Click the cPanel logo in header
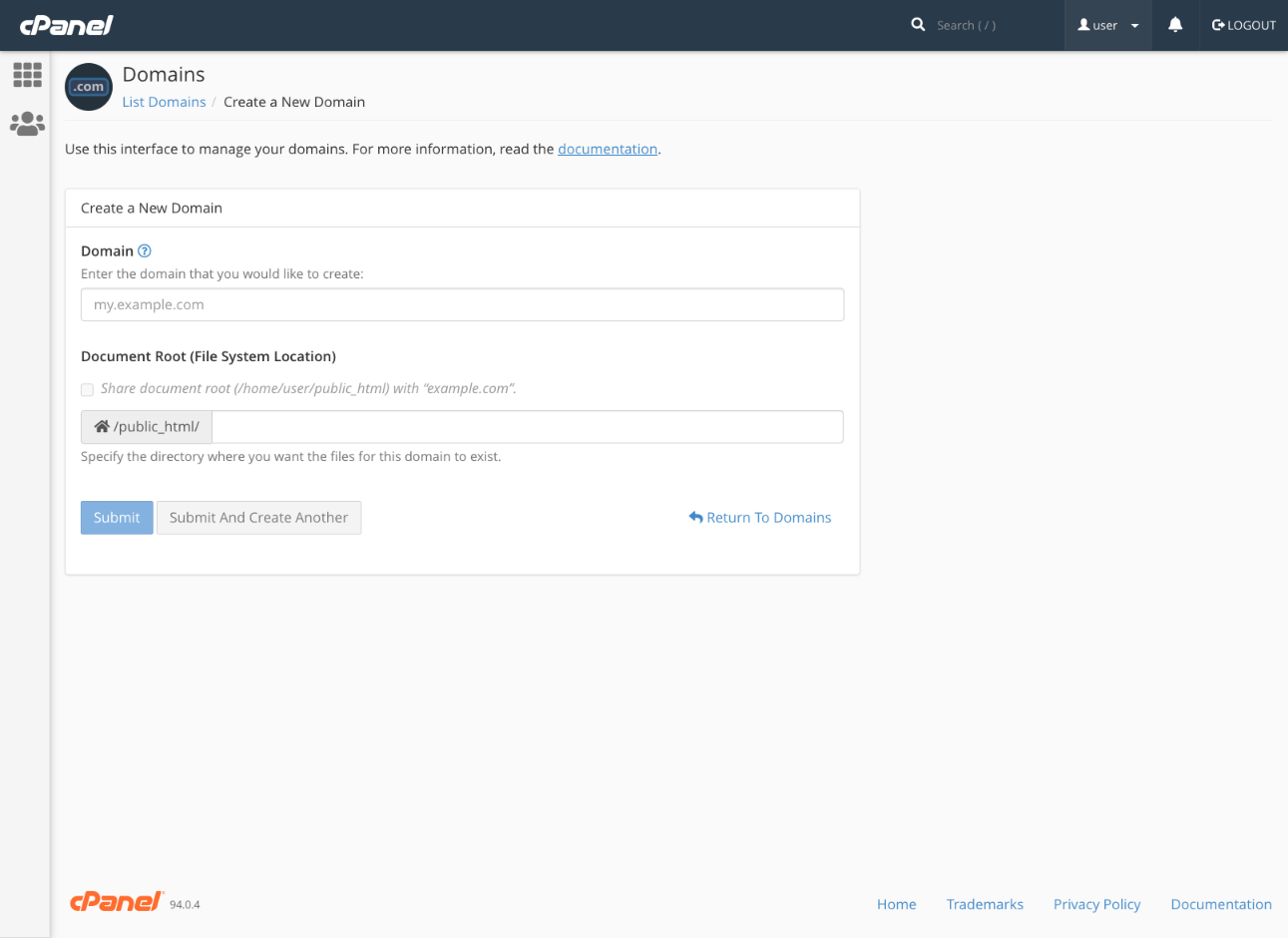The height and width of the screenshot is (939, 1288). (66, 25)
